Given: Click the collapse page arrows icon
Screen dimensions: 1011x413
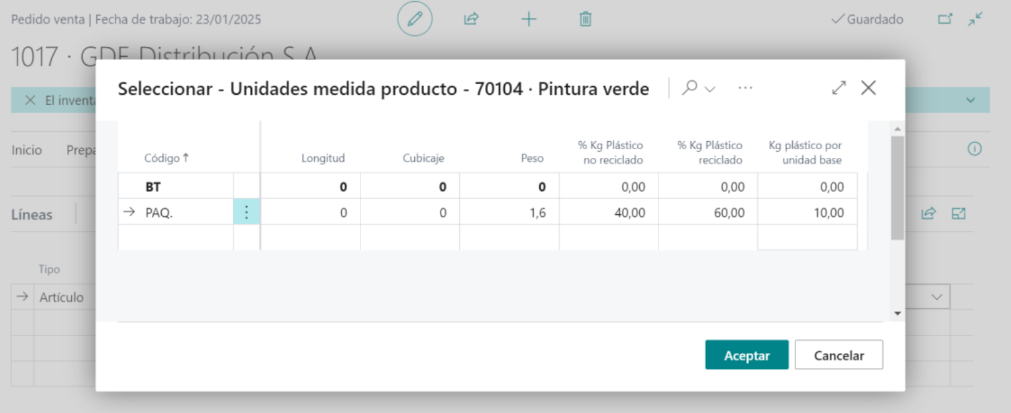Looking at the screenshot, I should click(x=976, y=19).
